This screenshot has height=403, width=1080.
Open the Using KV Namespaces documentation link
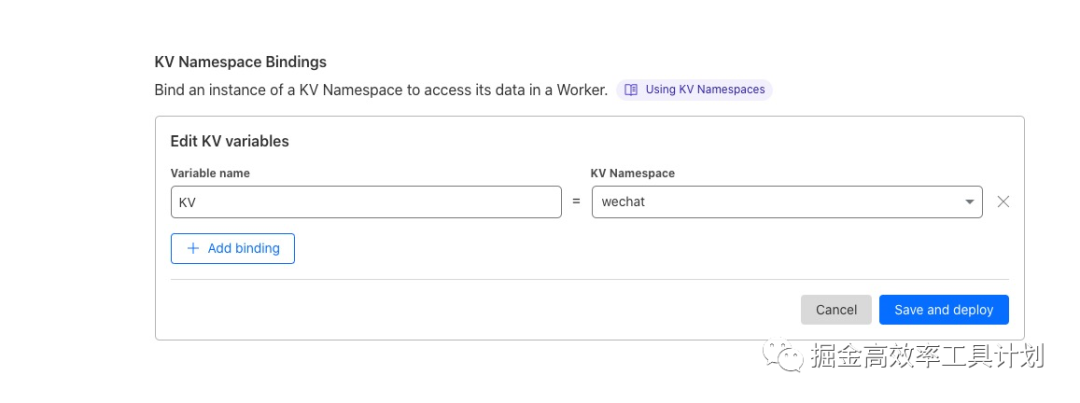coord(704,90)
